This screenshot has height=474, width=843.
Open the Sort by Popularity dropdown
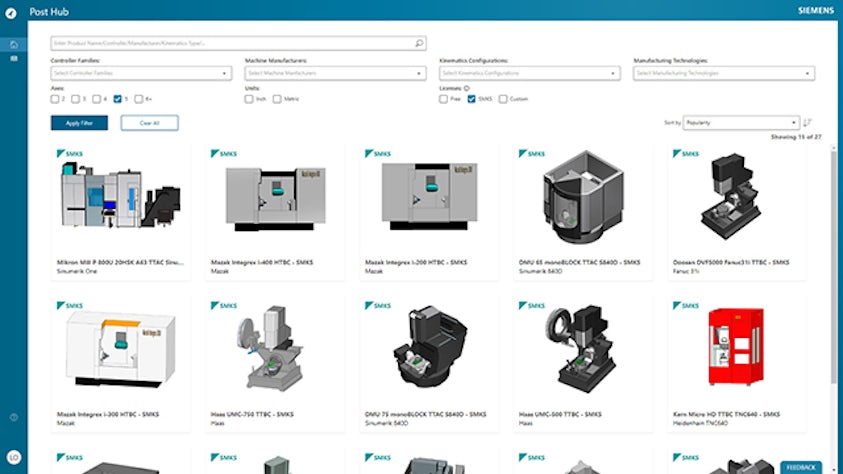point(741,123)
